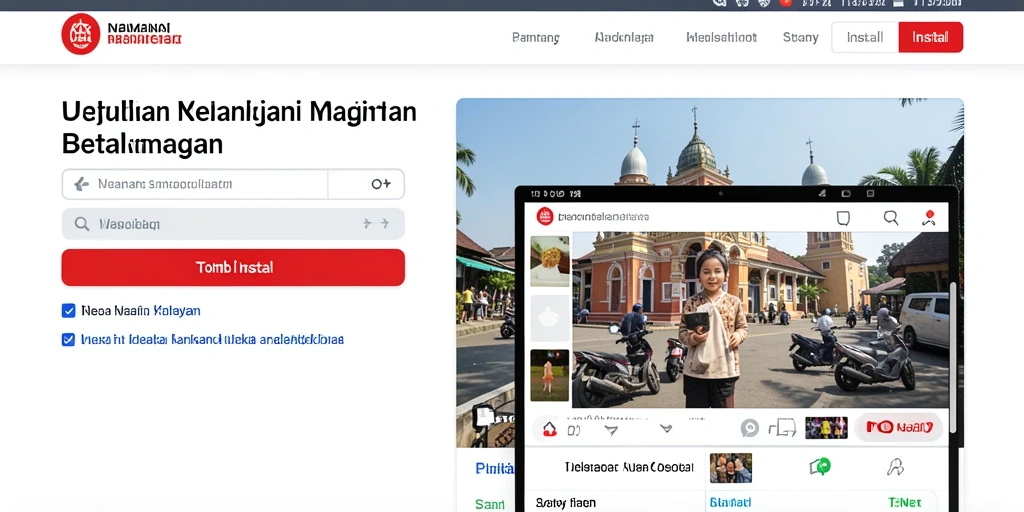Open the Nadenlaja navigation item
The height and width of the screenshot is (512, 1024).
click(x=624, y=37)
